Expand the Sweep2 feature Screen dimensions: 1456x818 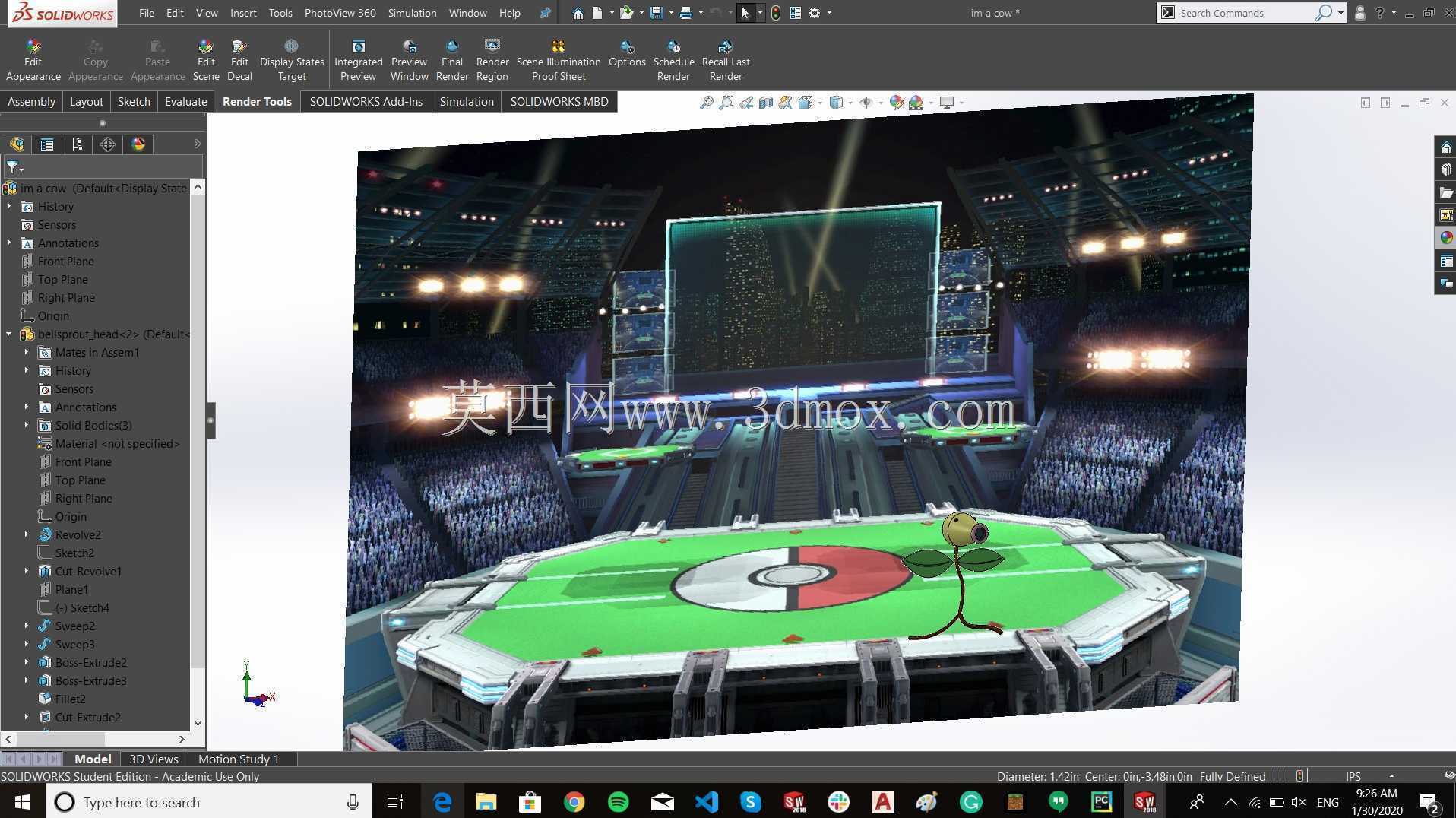tap(27, 626)
